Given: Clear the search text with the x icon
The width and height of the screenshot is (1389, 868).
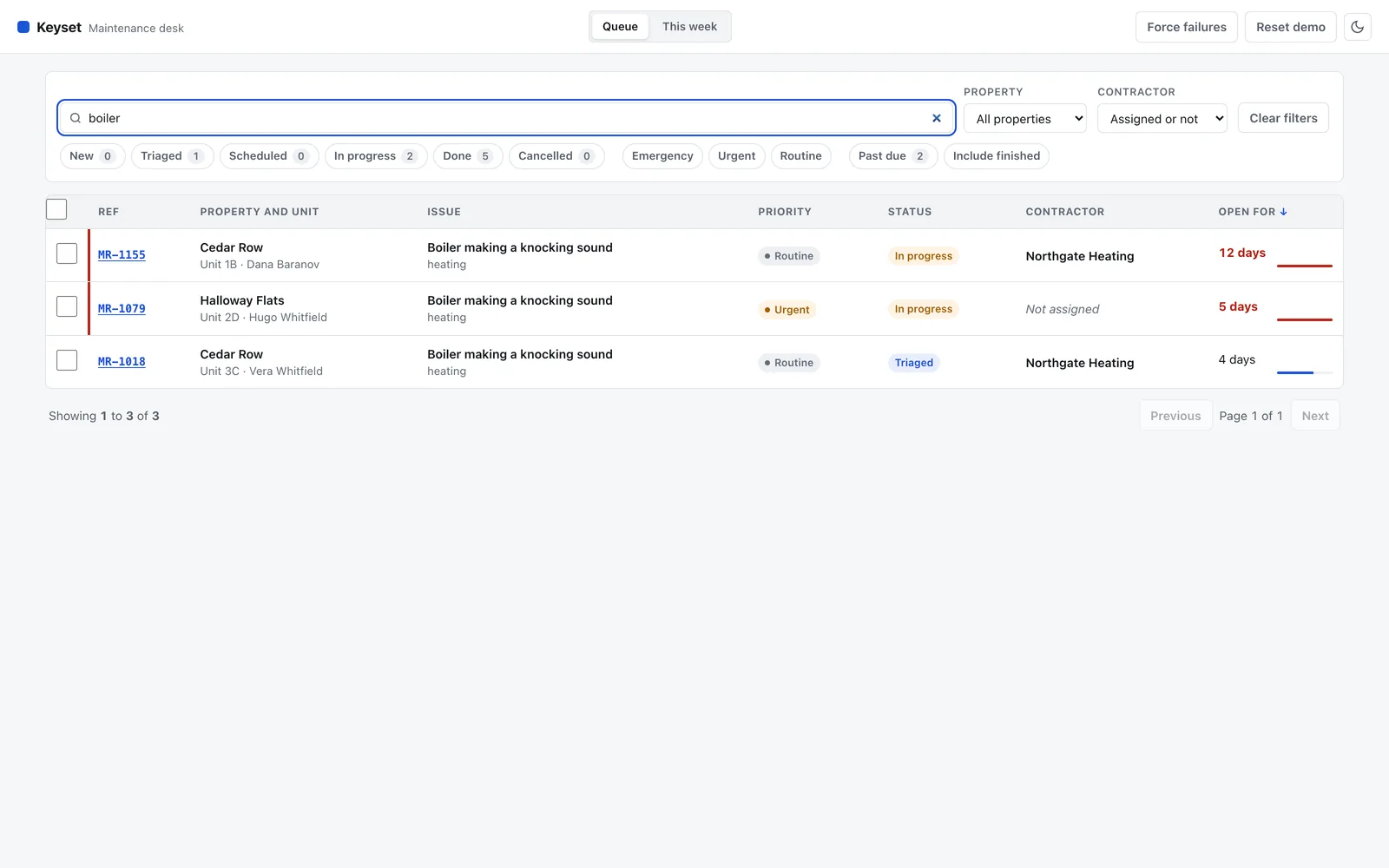Looking at the screenshot, I should 937,118.
